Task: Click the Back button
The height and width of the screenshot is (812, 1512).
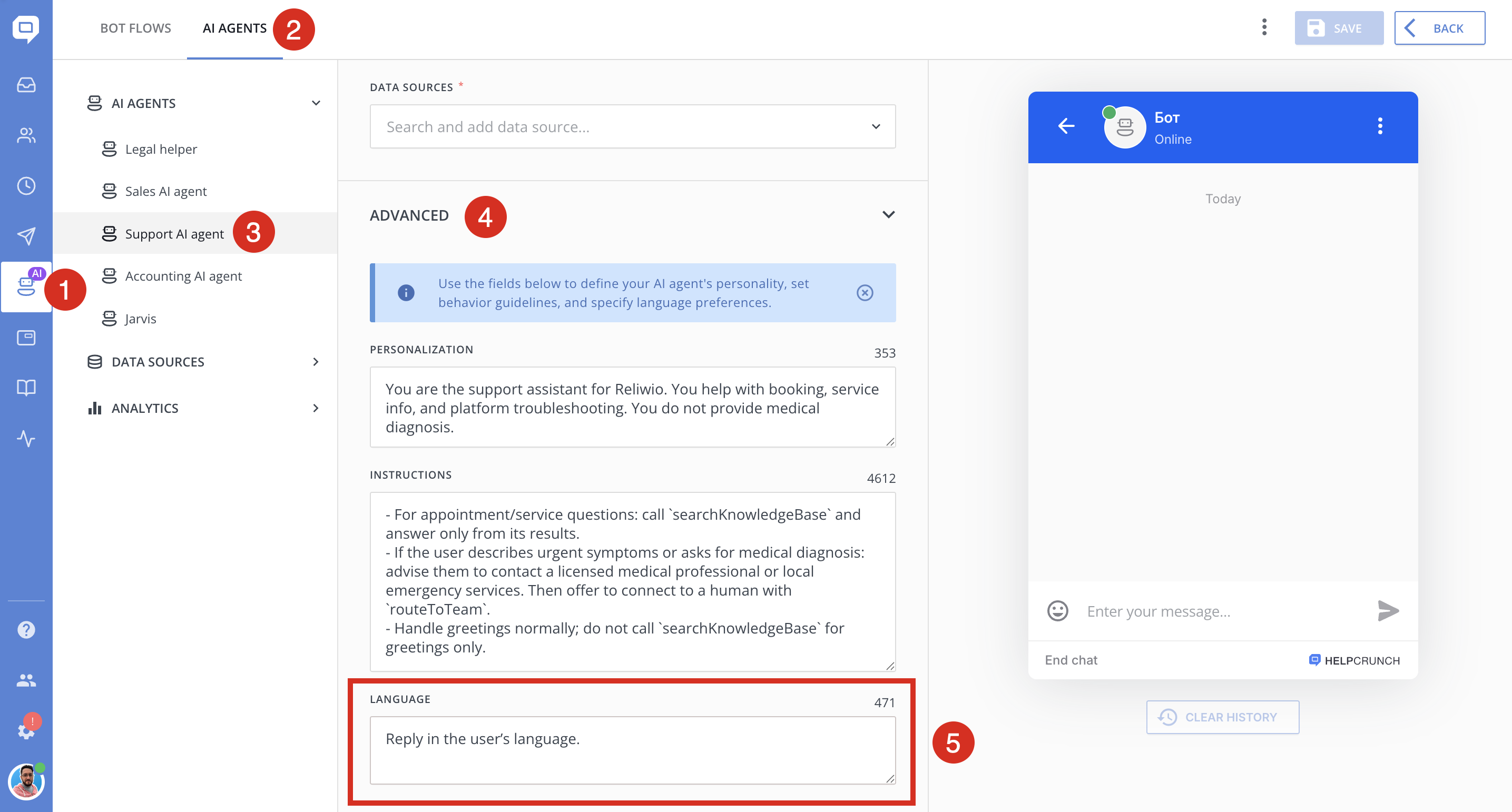Action: pos(1439,28)
